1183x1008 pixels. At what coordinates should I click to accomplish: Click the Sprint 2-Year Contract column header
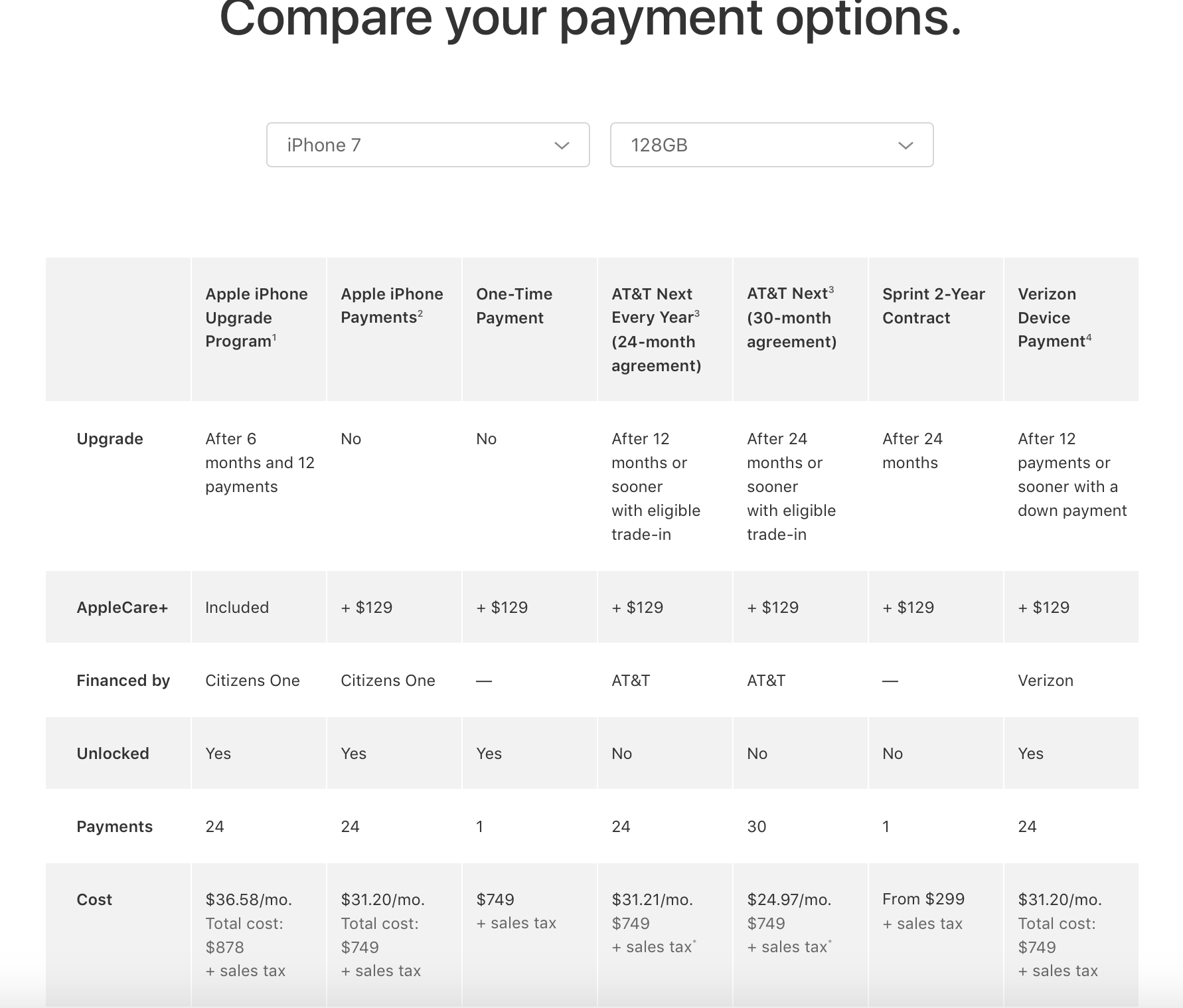point(933,305)
